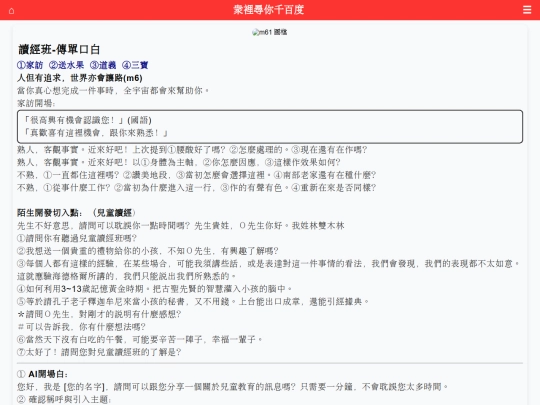Screen dimensions: 540x405
Task: Click line ①請問你有聽過兒童讀經班嗎
Action: point(77,238)
